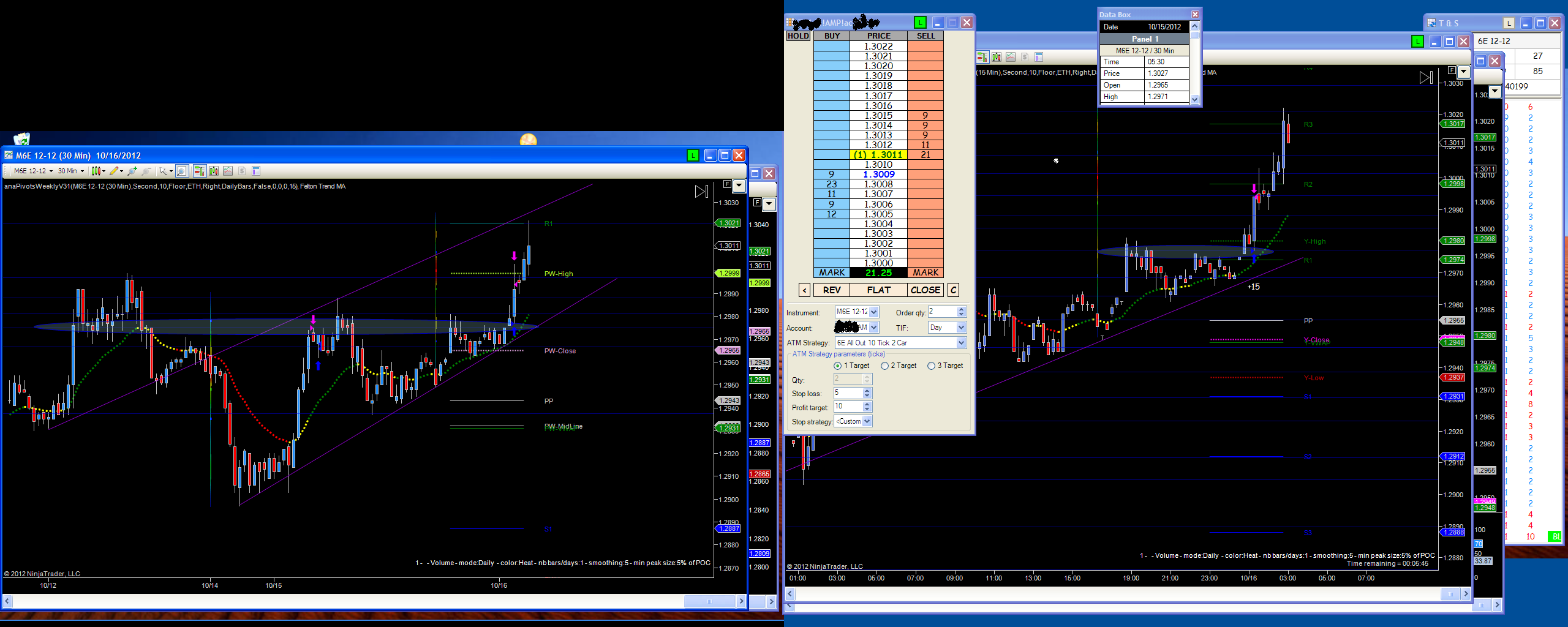Select the pointer cursor tool
The width and height of the screenshot is (1568, 627).
pyautogui.click(x=164, y=171)
